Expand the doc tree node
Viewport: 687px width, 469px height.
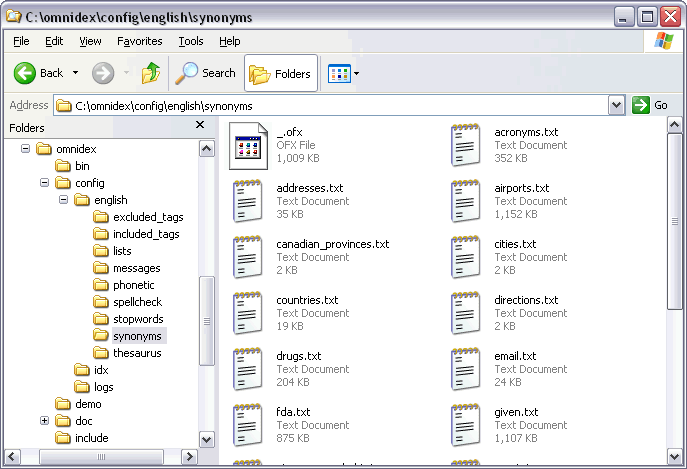[44, 420]
